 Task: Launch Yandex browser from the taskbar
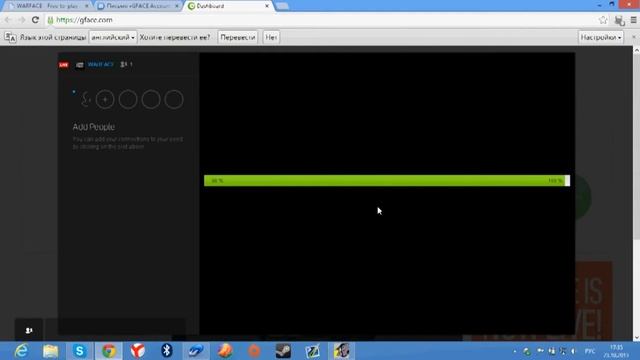point(138,351)
